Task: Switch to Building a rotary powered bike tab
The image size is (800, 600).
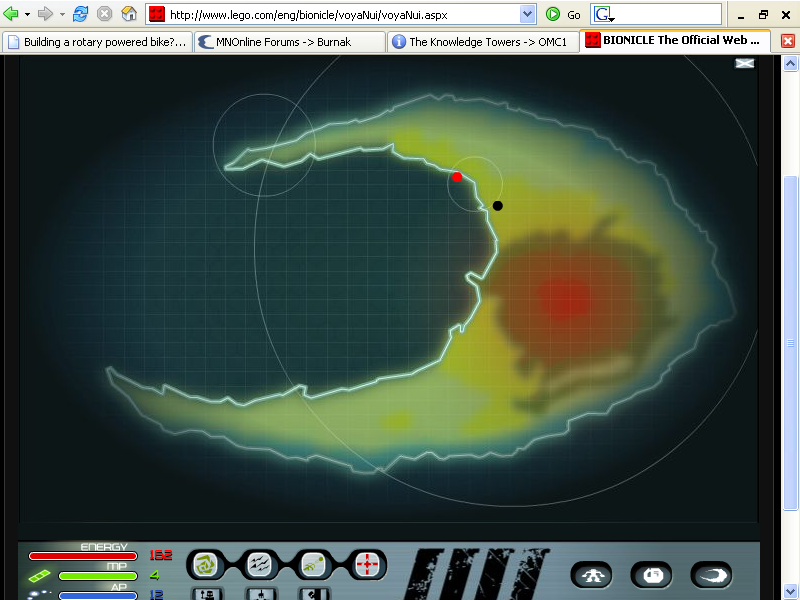Action: [x=97, y=42]
